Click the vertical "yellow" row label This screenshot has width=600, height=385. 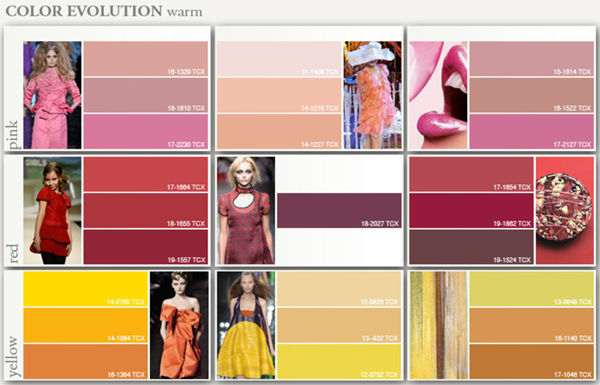click(x=13, y=357)
